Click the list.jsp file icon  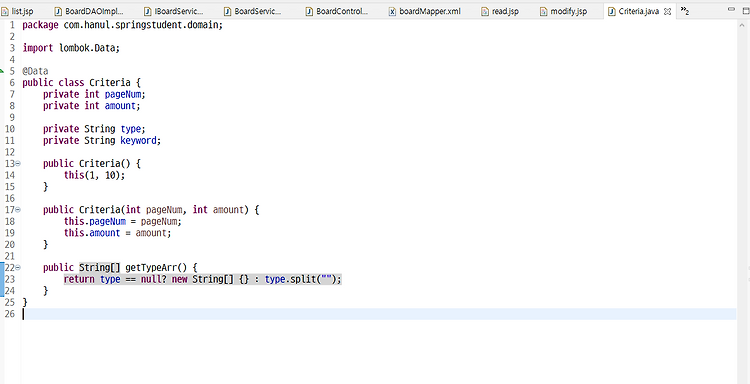pyautogui.click(x=6, y=11)
